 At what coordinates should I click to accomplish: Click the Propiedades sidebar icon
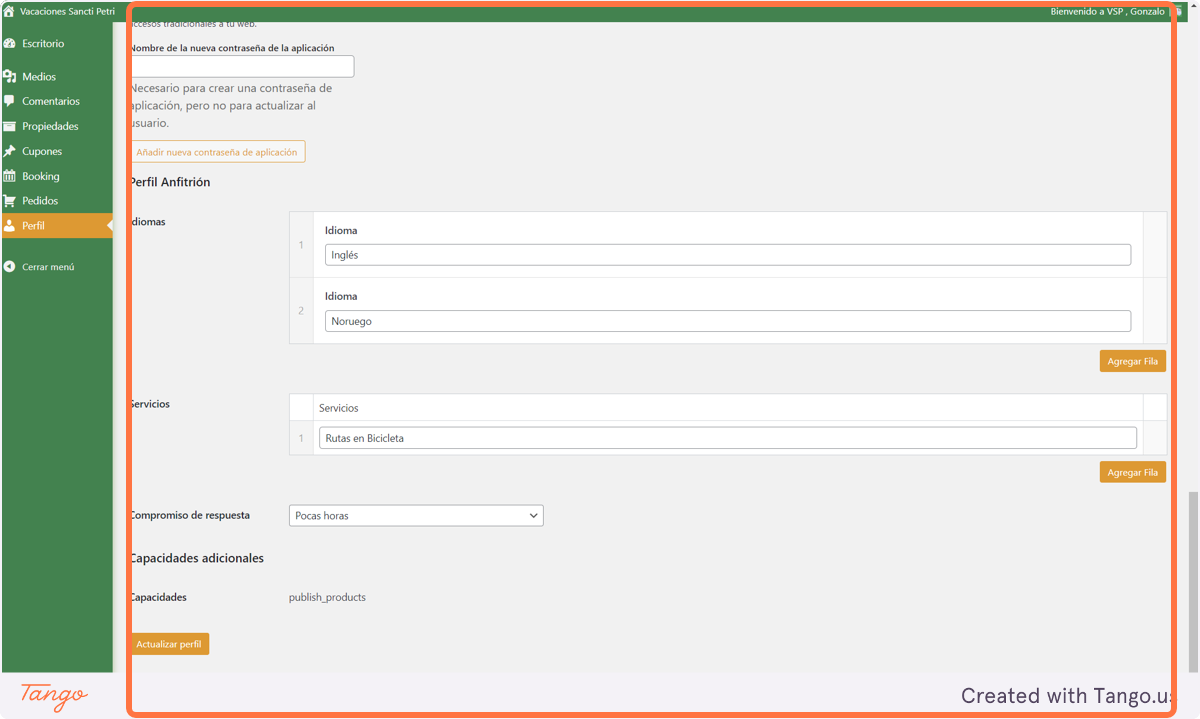[9, 126]
